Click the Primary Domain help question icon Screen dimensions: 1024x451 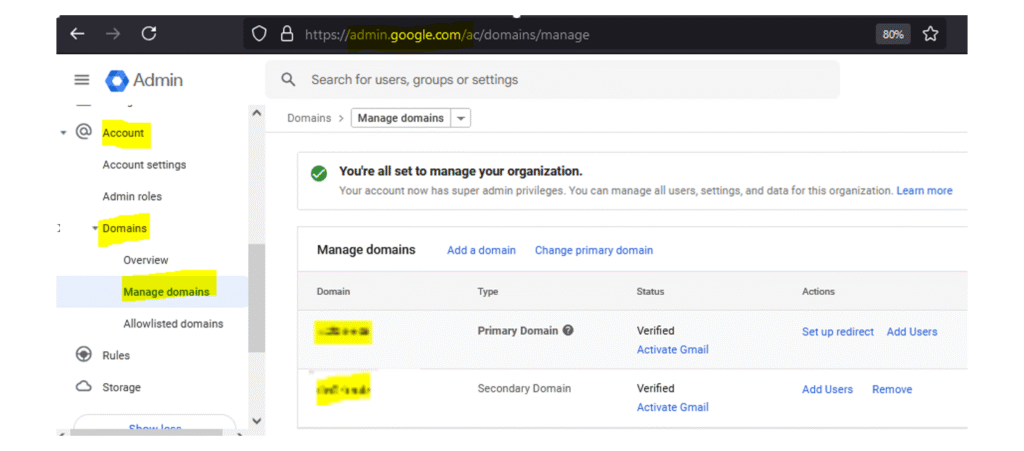[x=568, y=331]
